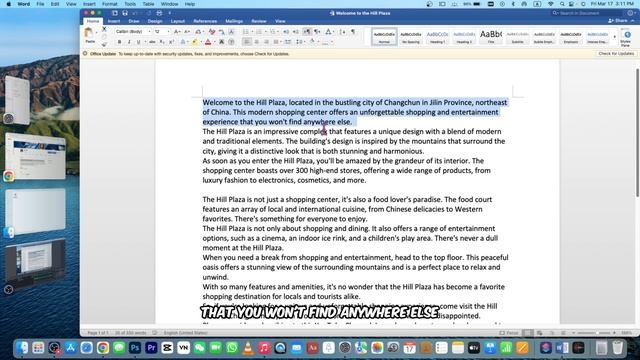Click the character shading A icon
The image size is (640, 360).
point(222,42)
